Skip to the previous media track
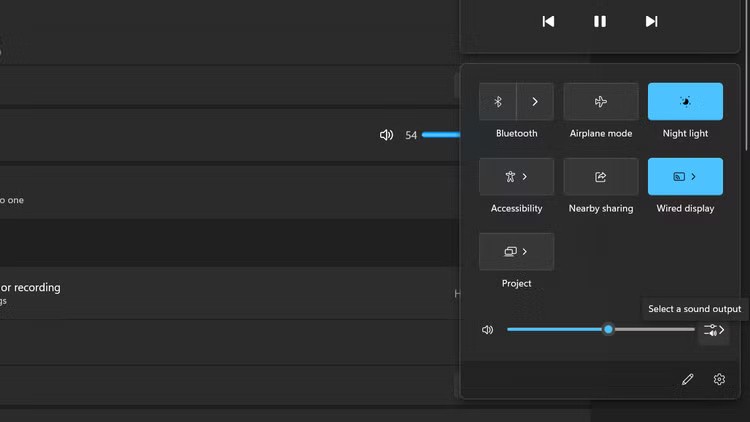 (x=548, y=21)
